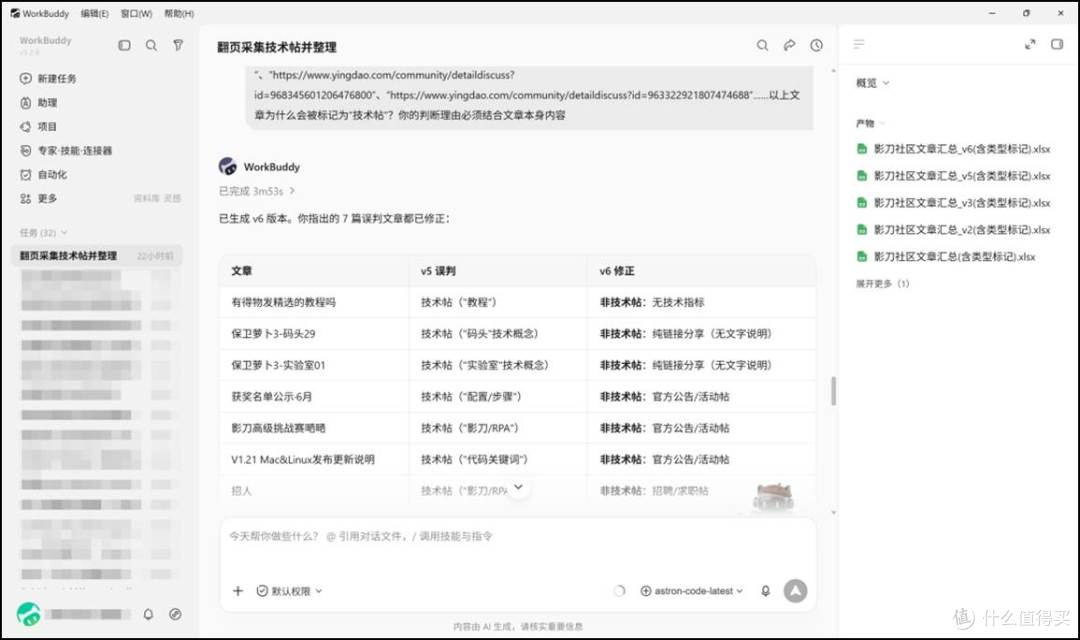
Task: Open 影刀社区文章汇总_v6(含类型标记).xlsx
Action: tap(953, 149)
